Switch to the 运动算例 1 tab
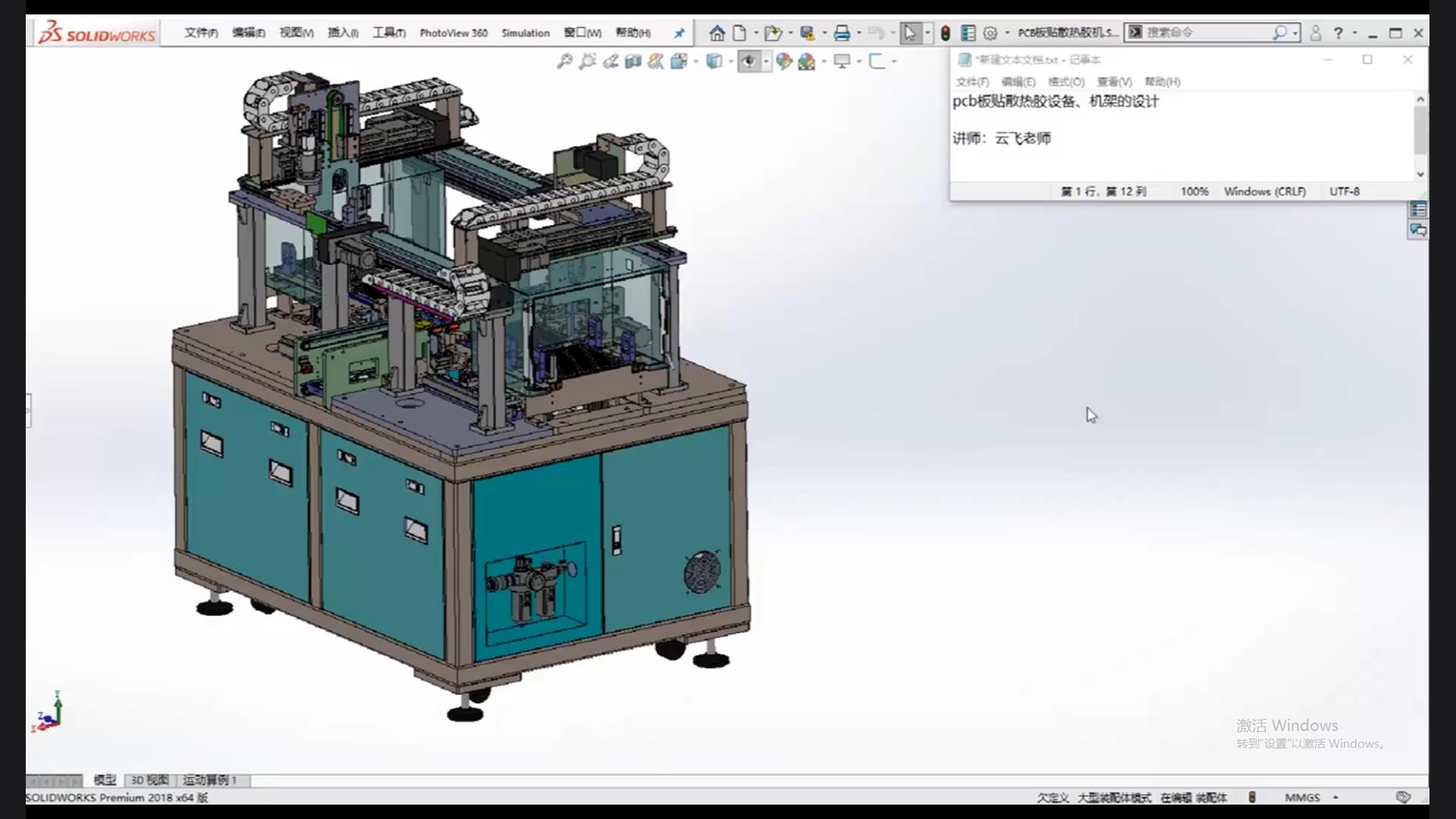Image resolution: width=1456 pixels, height=819 pixels. pyautogui.click(x=210, y=780)
